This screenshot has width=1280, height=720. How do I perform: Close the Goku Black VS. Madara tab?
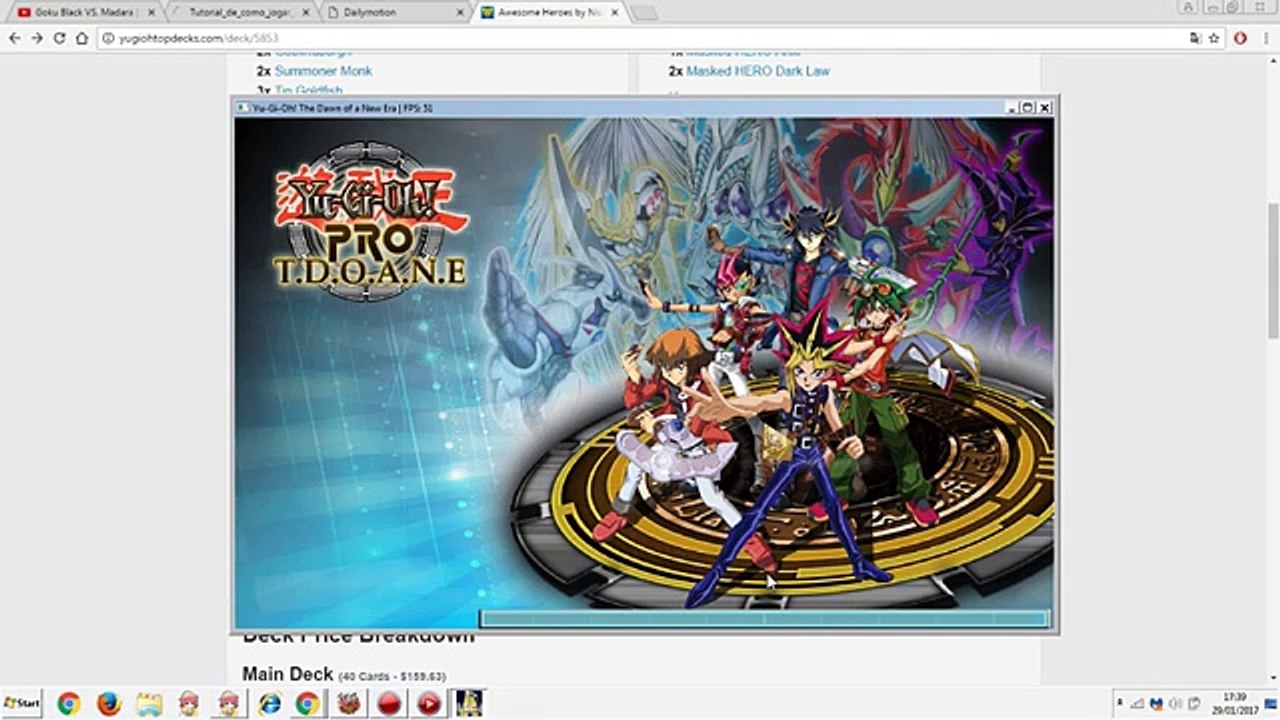coord(151,13)
